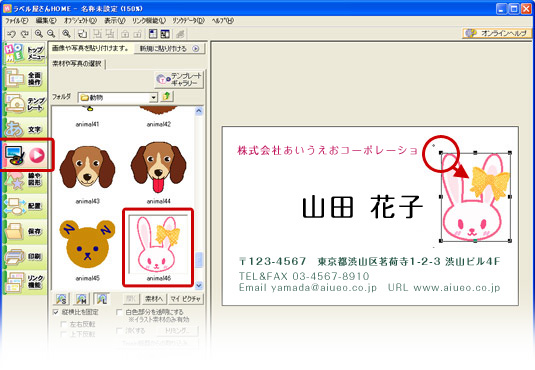Open the オブジェクト(O) menu
Viewport: 535px width, 370px height.
click(81, 21)
